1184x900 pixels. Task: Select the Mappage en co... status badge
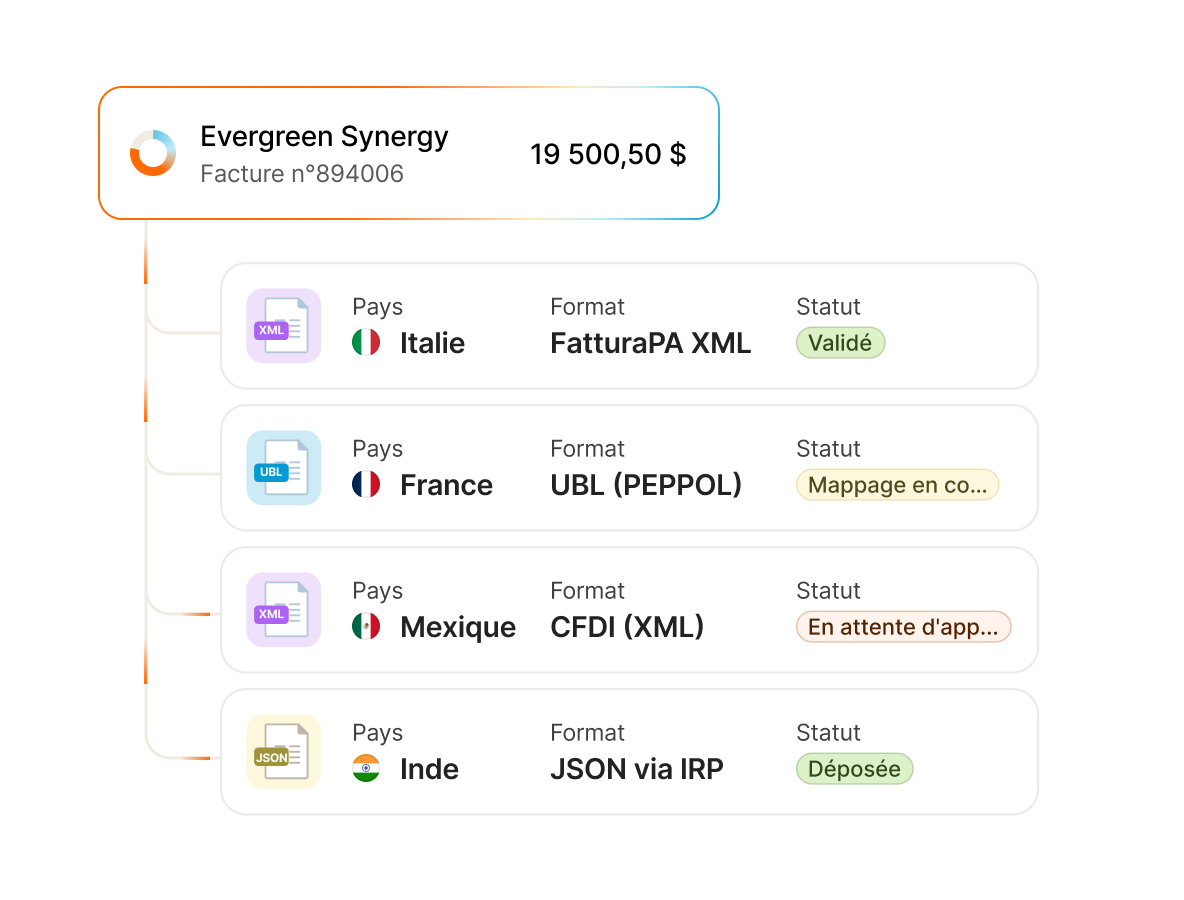click(898, 485)
